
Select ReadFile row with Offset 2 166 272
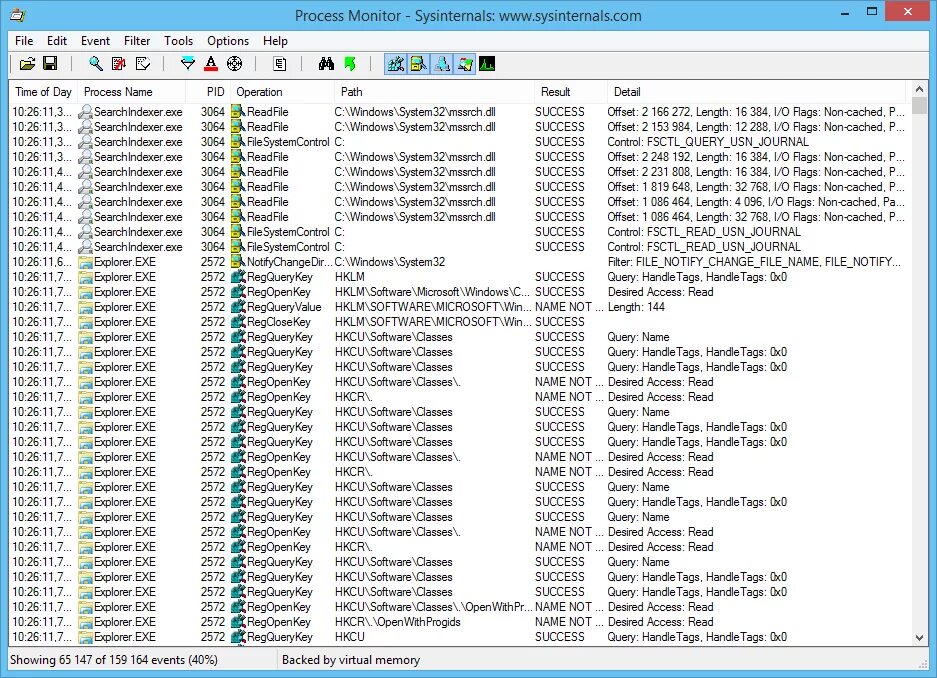pos(458,112)
